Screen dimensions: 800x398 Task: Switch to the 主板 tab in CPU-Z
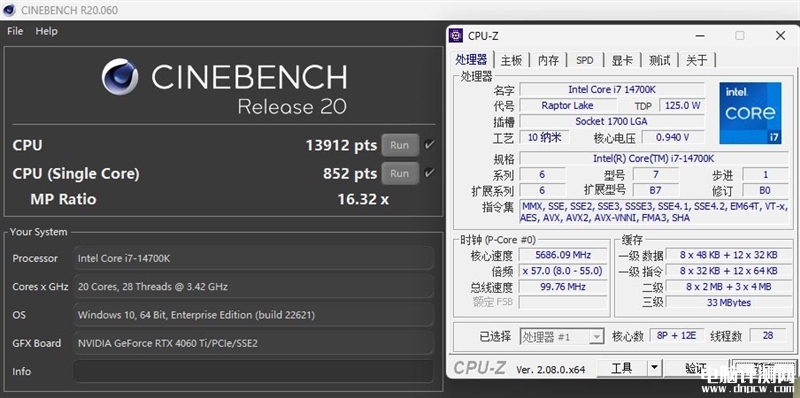coord(511,60)
